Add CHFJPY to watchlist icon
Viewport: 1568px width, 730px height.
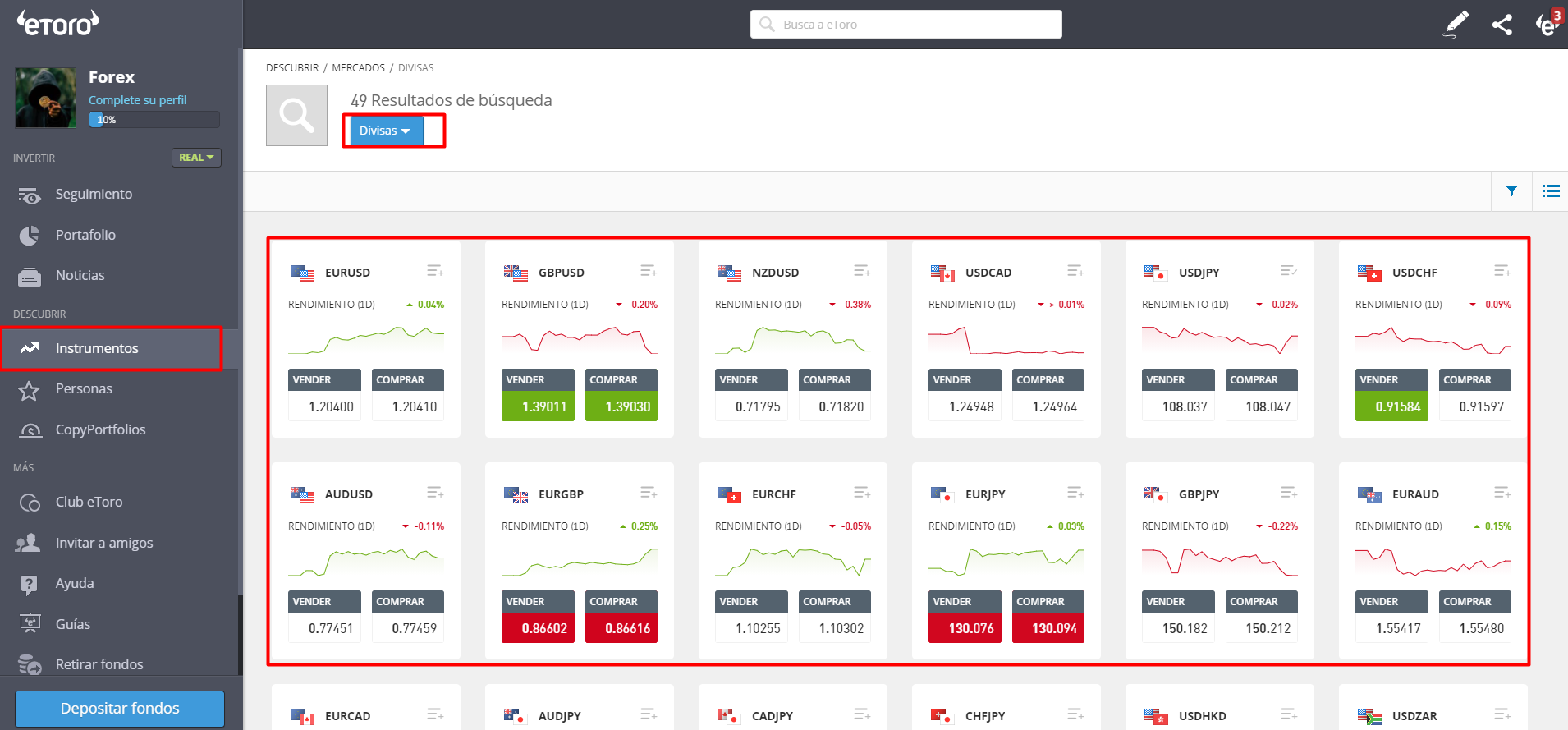pyautogui.click(x=1075, y=714)
